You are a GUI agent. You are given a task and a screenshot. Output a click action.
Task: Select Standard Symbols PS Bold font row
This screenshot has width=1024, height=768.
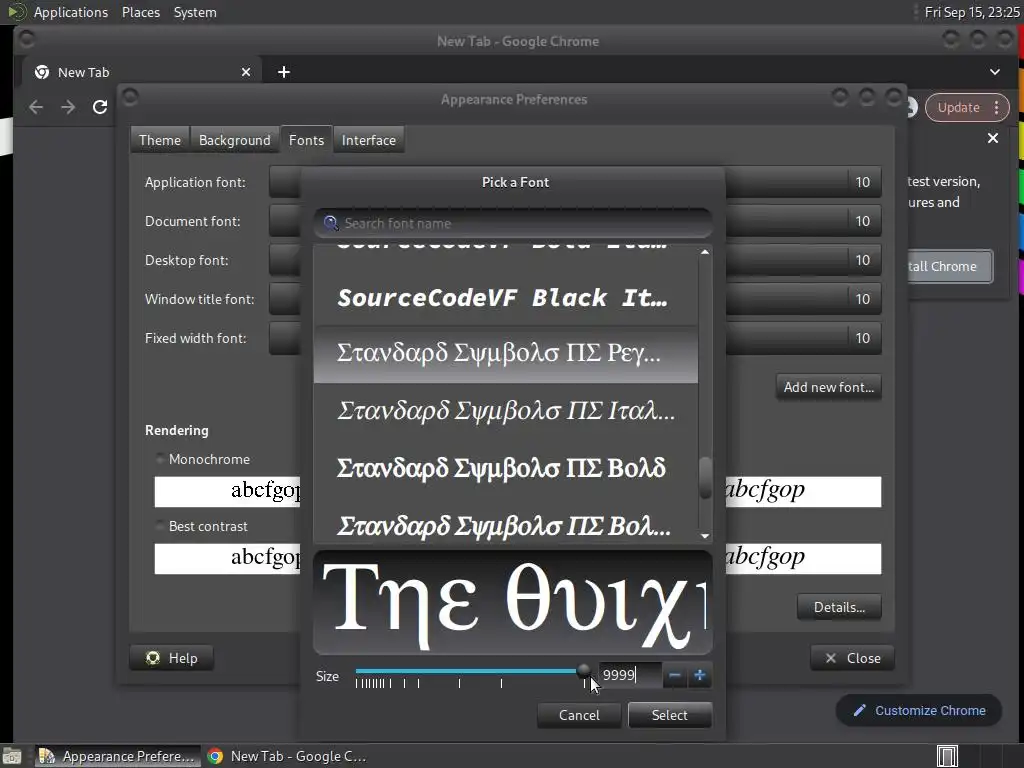click(505, 468)
